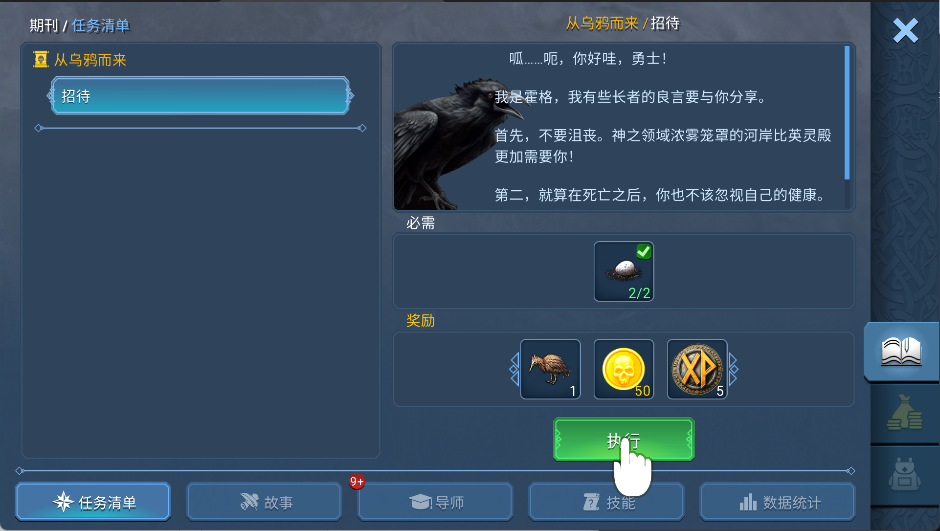Tap the egg nest requirement item

pyautogui.click(x=623, y=271)
